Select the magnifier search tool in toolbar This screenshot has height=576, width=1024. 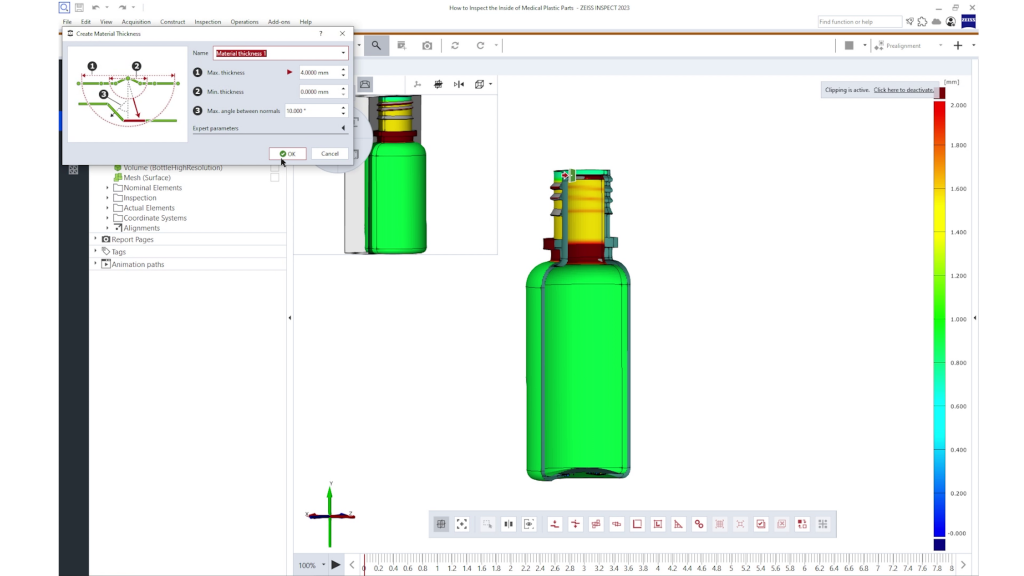(x=376, y=46)
